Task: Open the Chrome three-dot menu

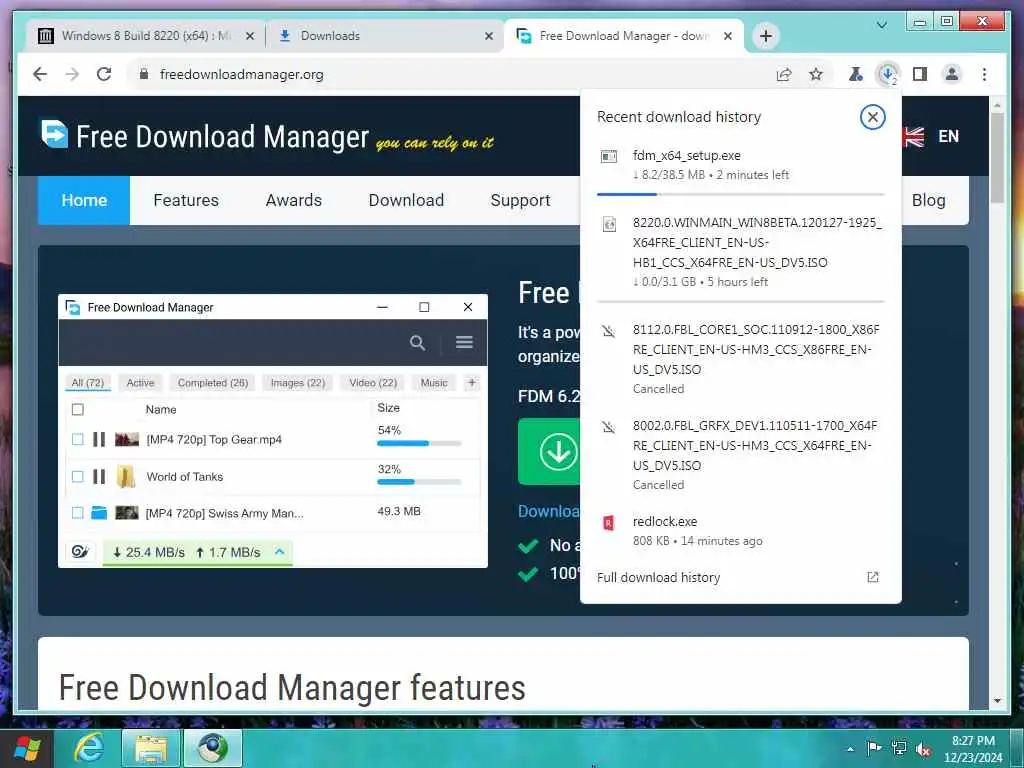Action: click(x=984, y=74)
